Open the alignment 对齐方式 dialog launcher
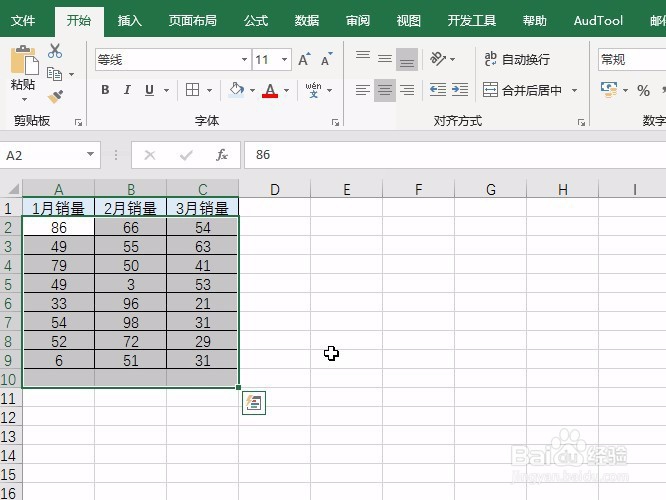This screenshot has width=666, height=500. [581, 122]
